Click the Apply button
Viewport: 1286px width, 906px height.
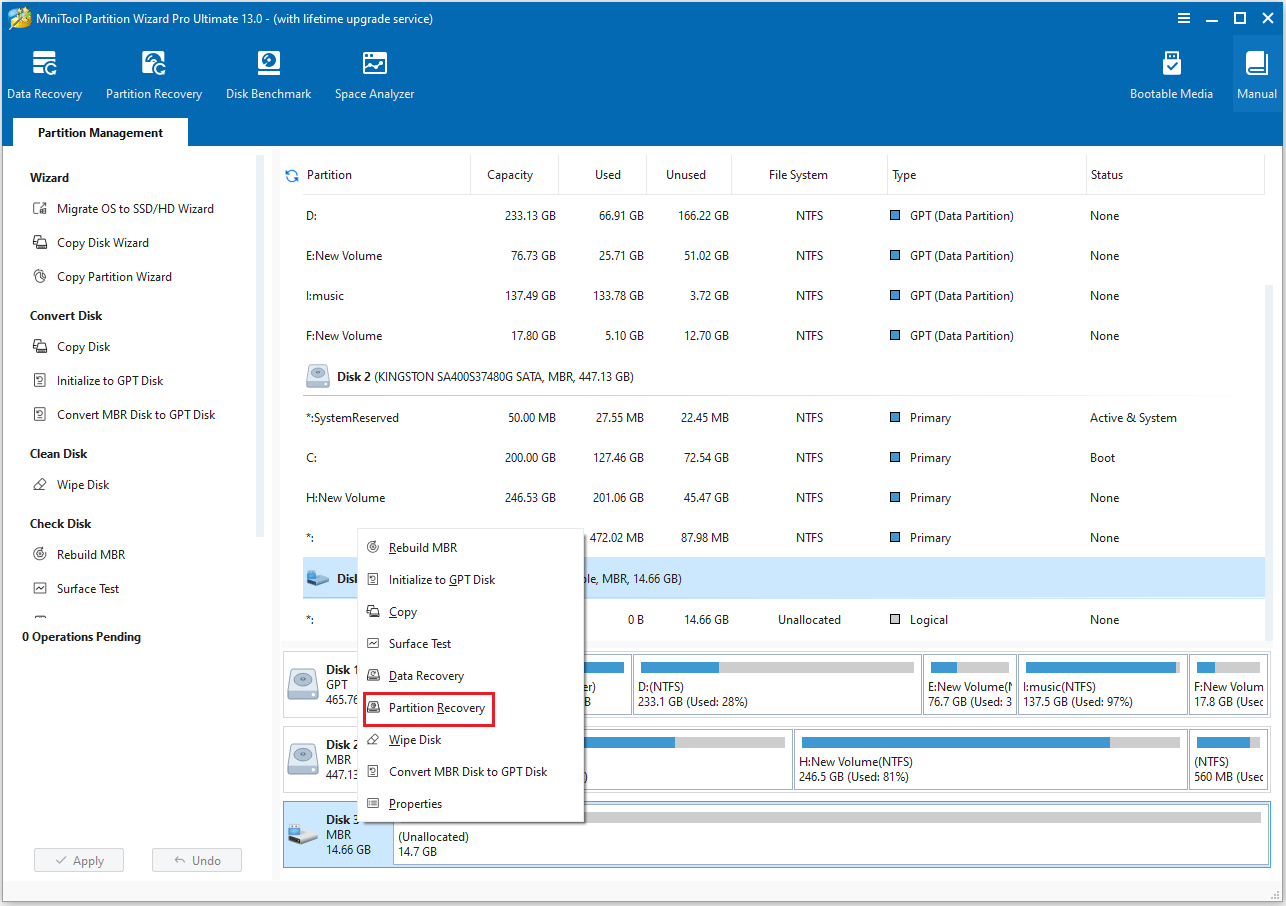coord(79,861)
